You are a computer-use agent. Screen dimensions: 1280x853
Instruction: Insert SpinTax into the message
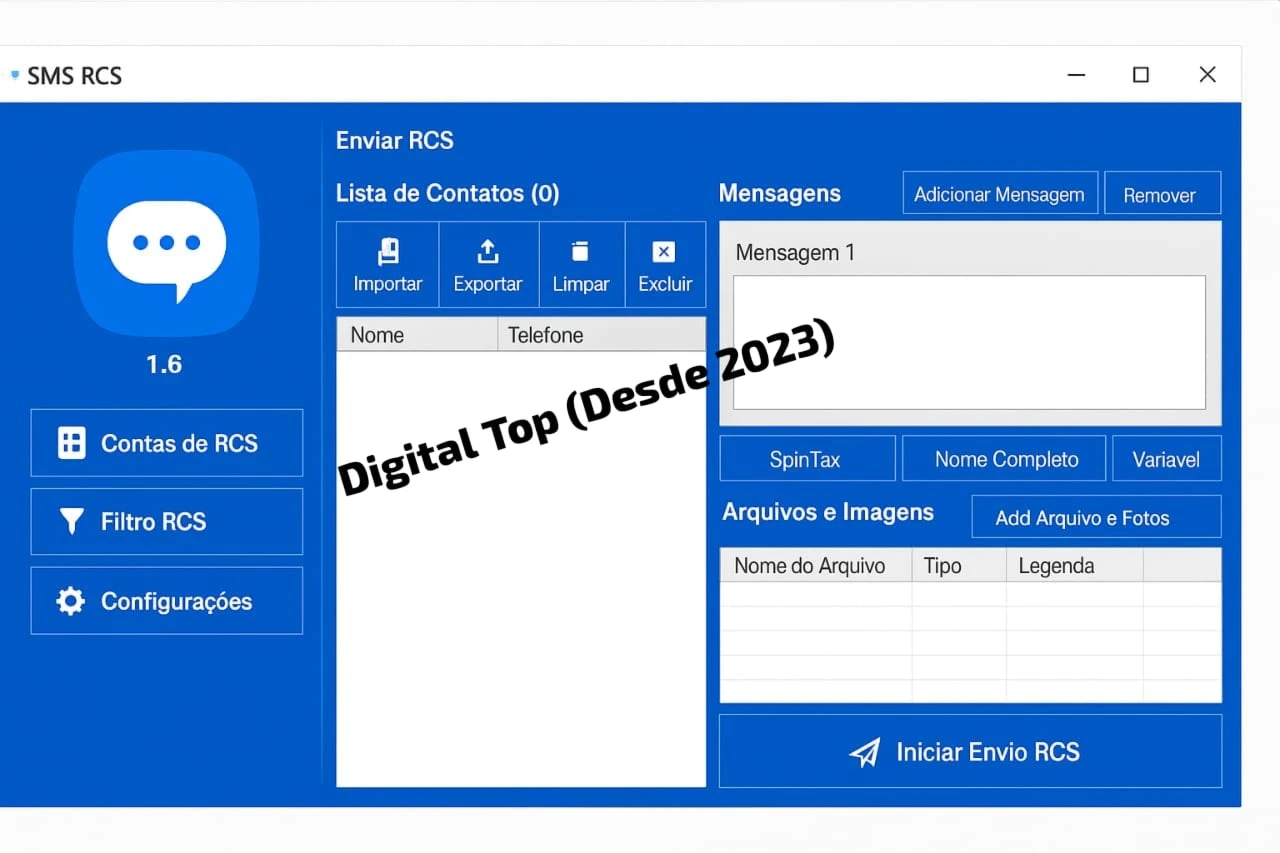pos(806,459)
